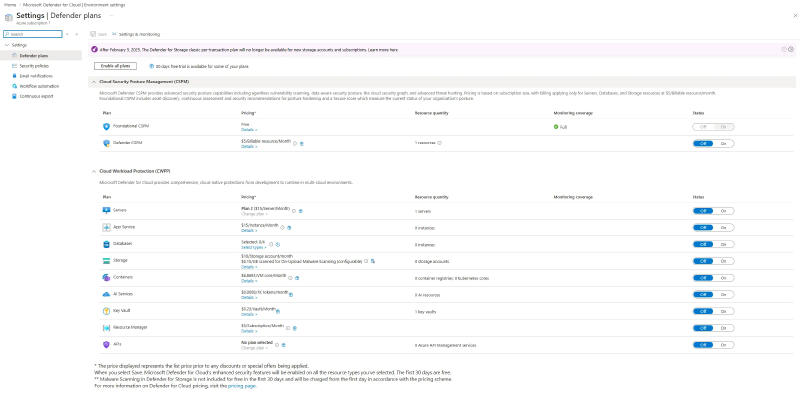Click the Save toolbar button
Viewport: 800px width, 396px height.
99,34
